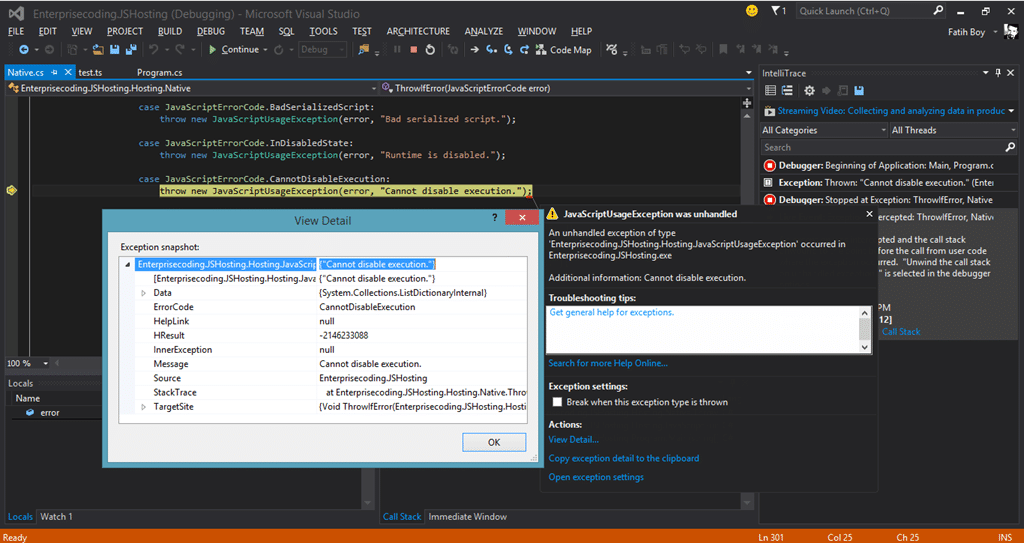Enable Break when this exception type is thrown
This screenshot has height=543, width=1024.
pyautogui.click(x=557, y=402)
